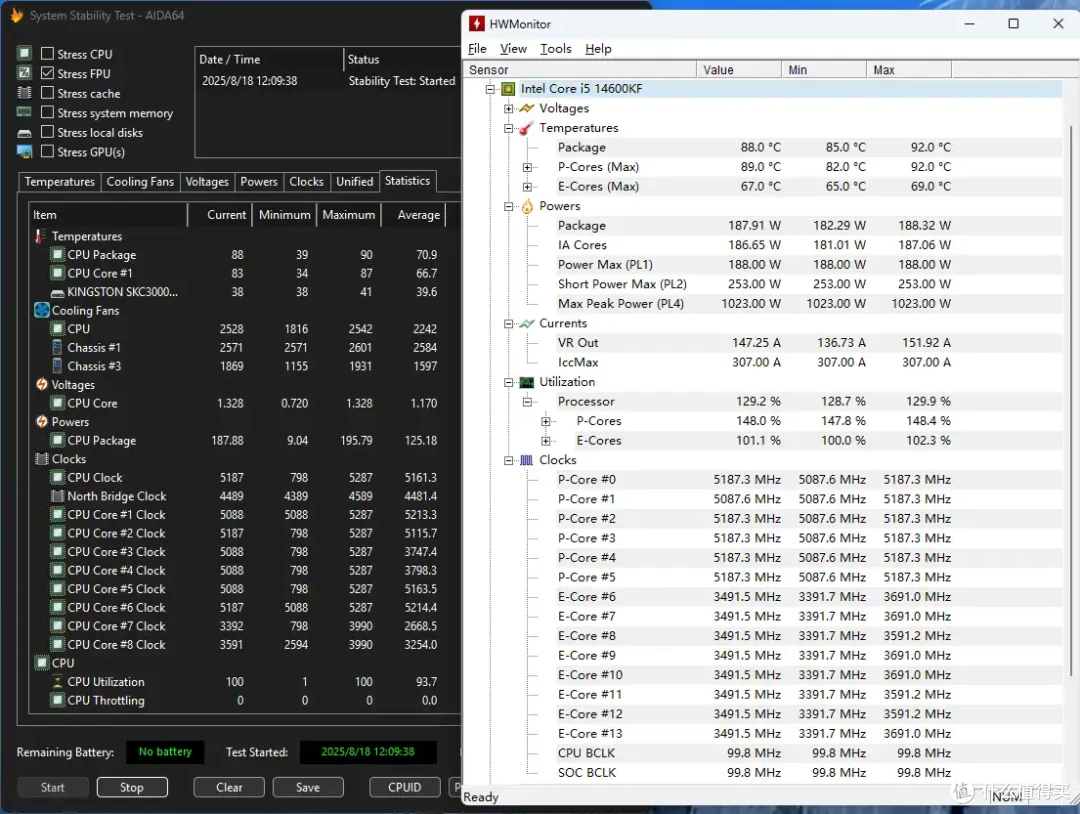This screenshot has height=814, width=1080.
Task: Click the HWMonitor vertical scrollbar
Action: [1071, 399]
